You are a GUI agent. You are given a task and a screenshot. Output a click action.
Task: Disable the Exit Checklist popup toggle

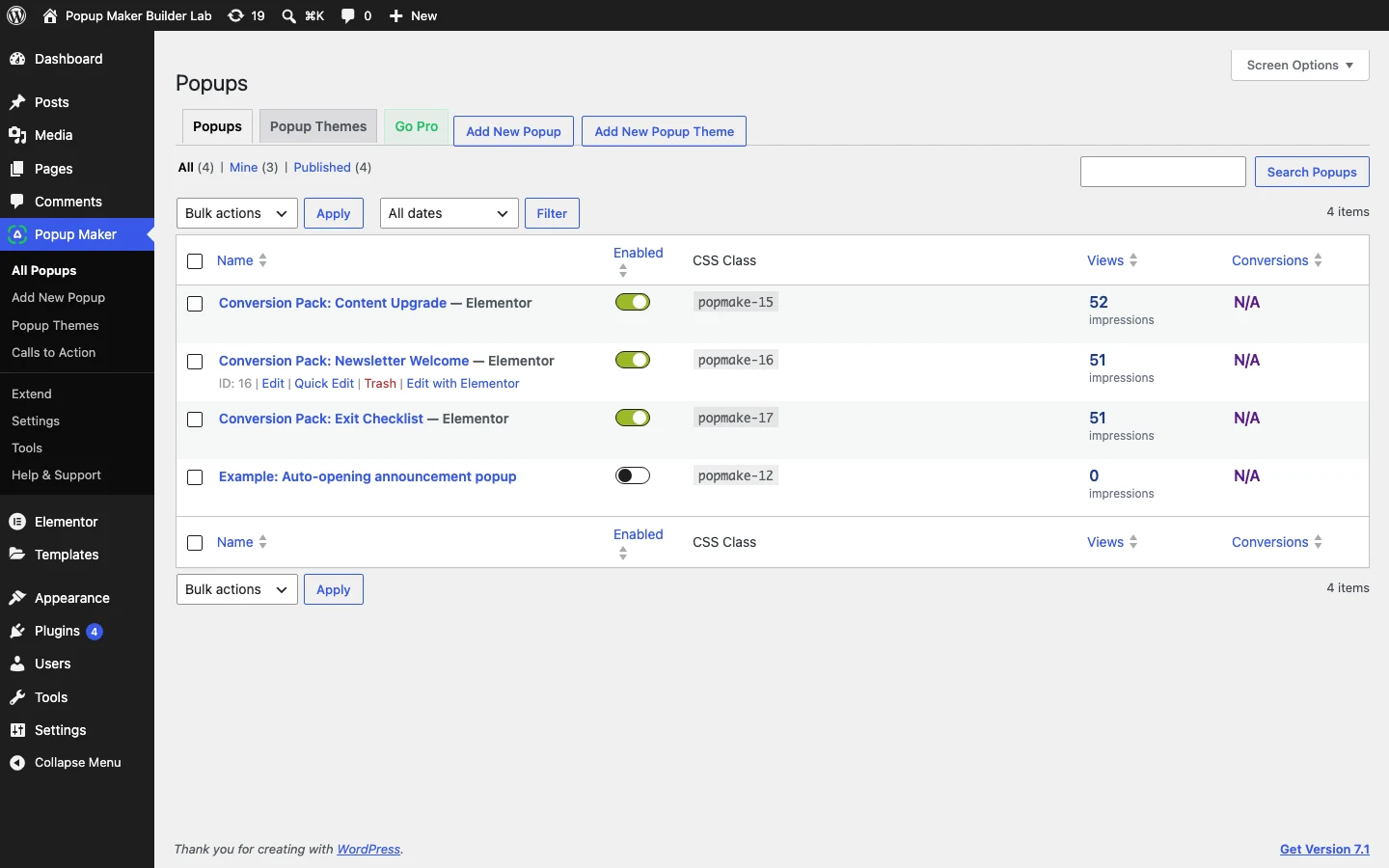[x=633, y=418]
